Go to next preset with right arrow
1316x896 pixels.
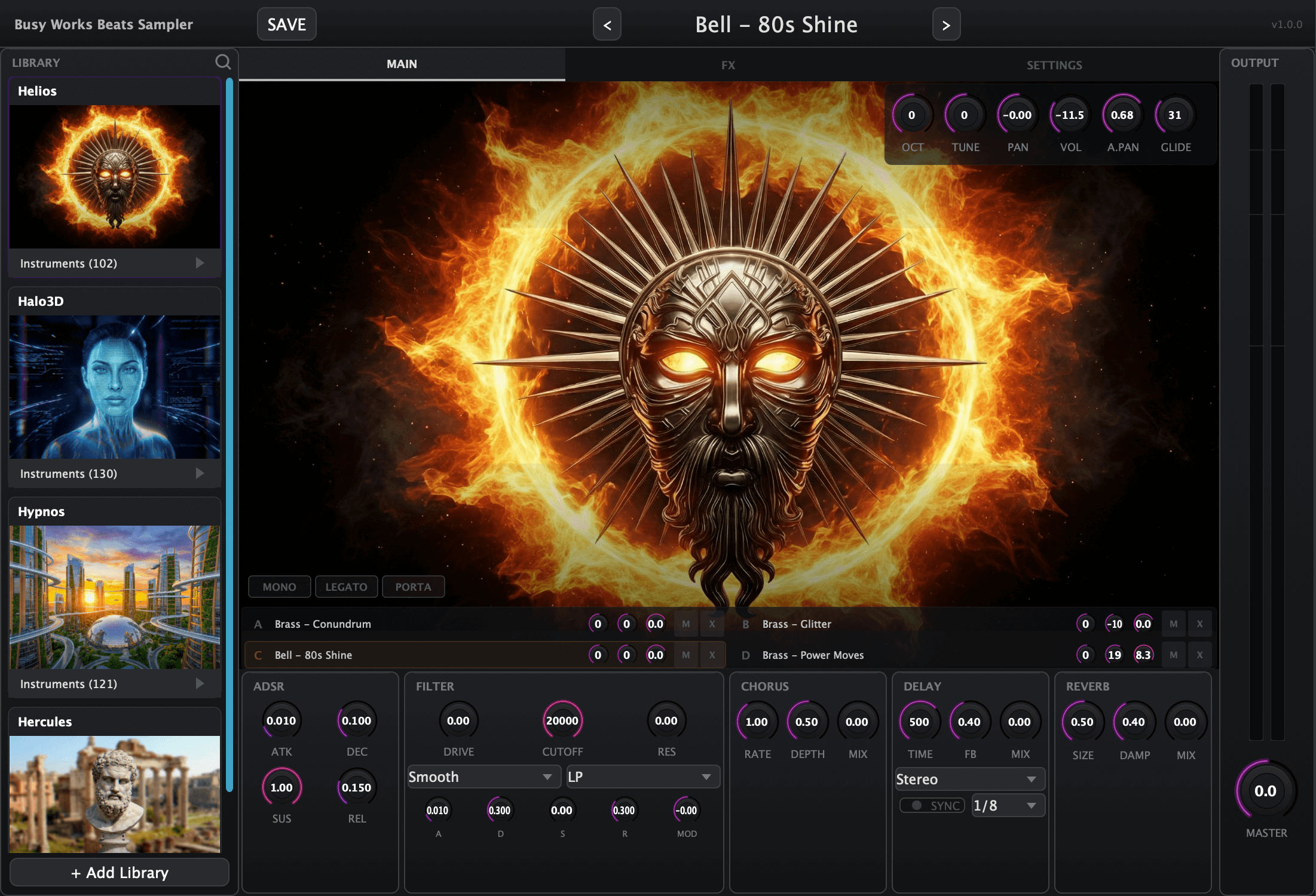(x=946, y=24)
